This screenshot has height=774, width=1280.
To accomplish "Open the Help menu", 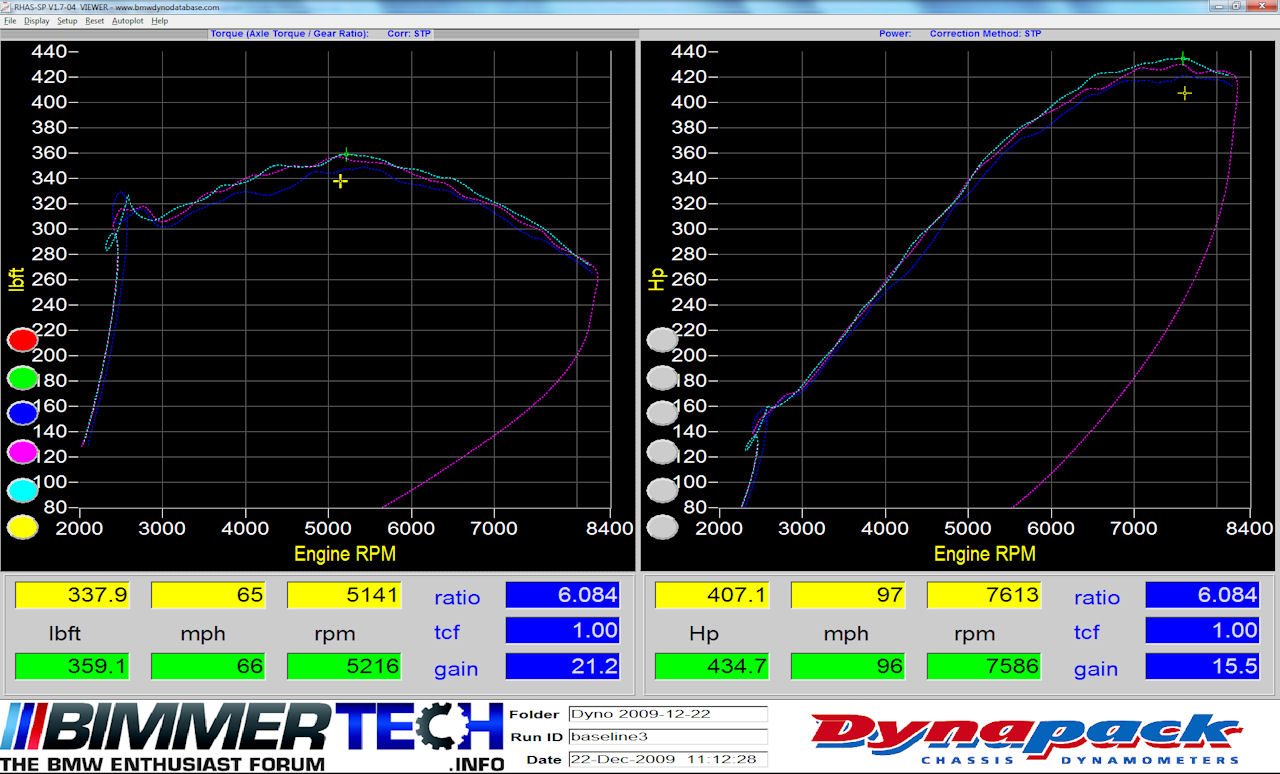I will pos(160,20).
